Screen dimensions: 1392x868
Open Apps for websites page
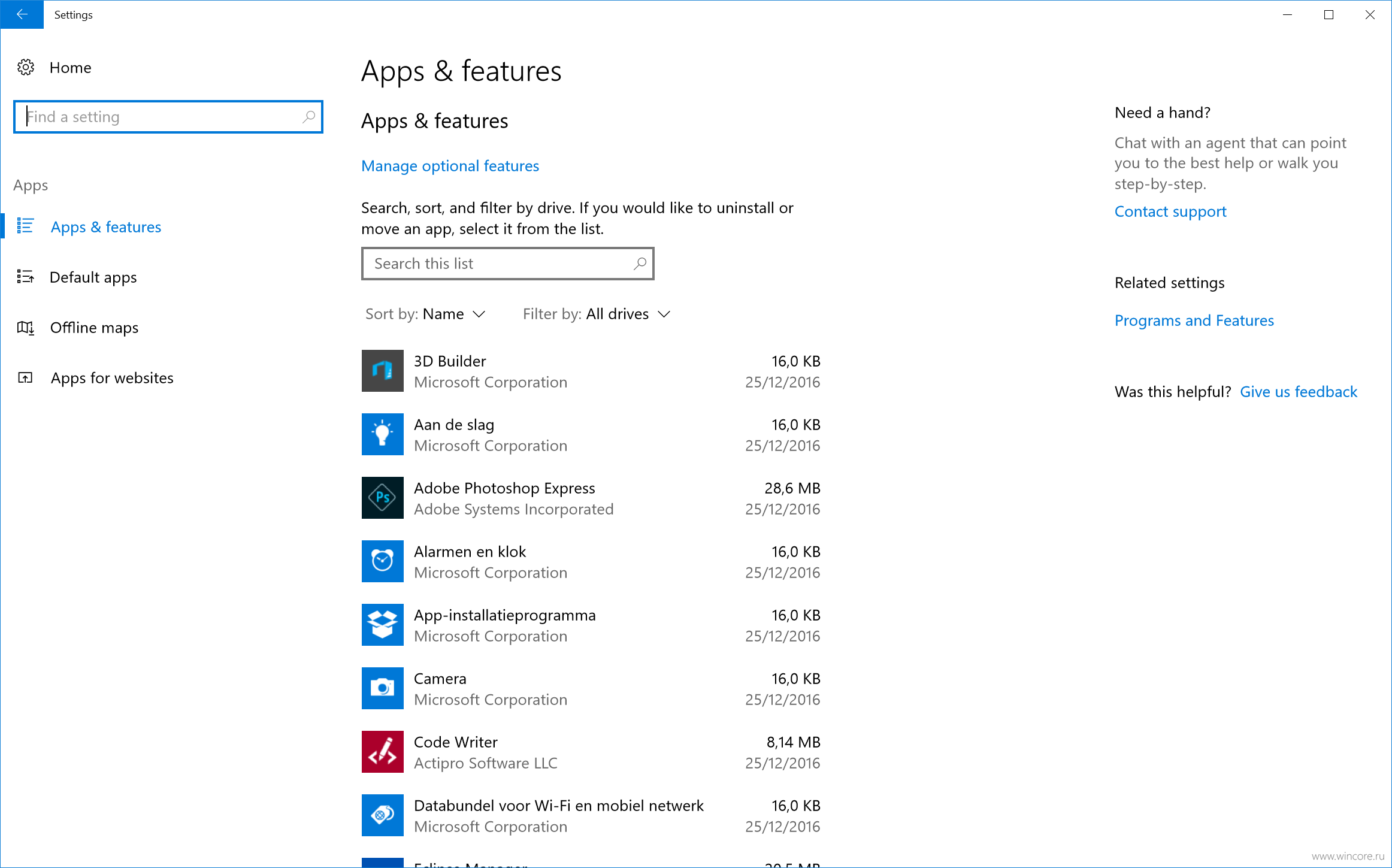pos(112,378)
